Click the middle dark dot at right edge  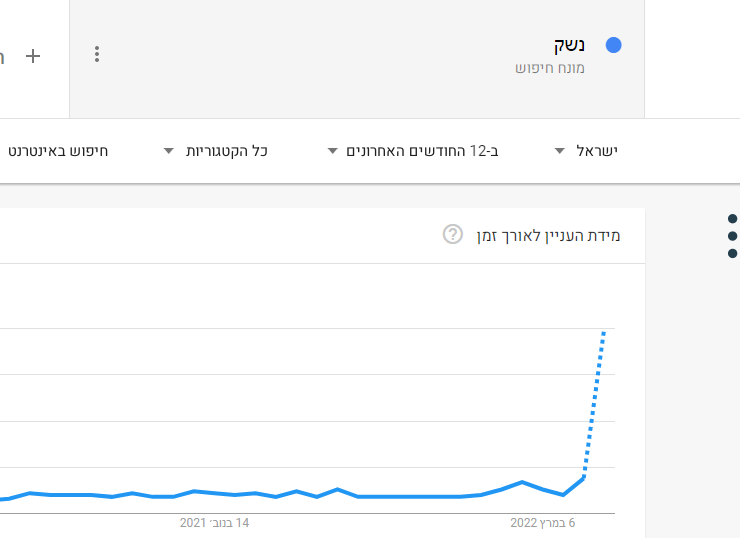[x=732, y=236]
